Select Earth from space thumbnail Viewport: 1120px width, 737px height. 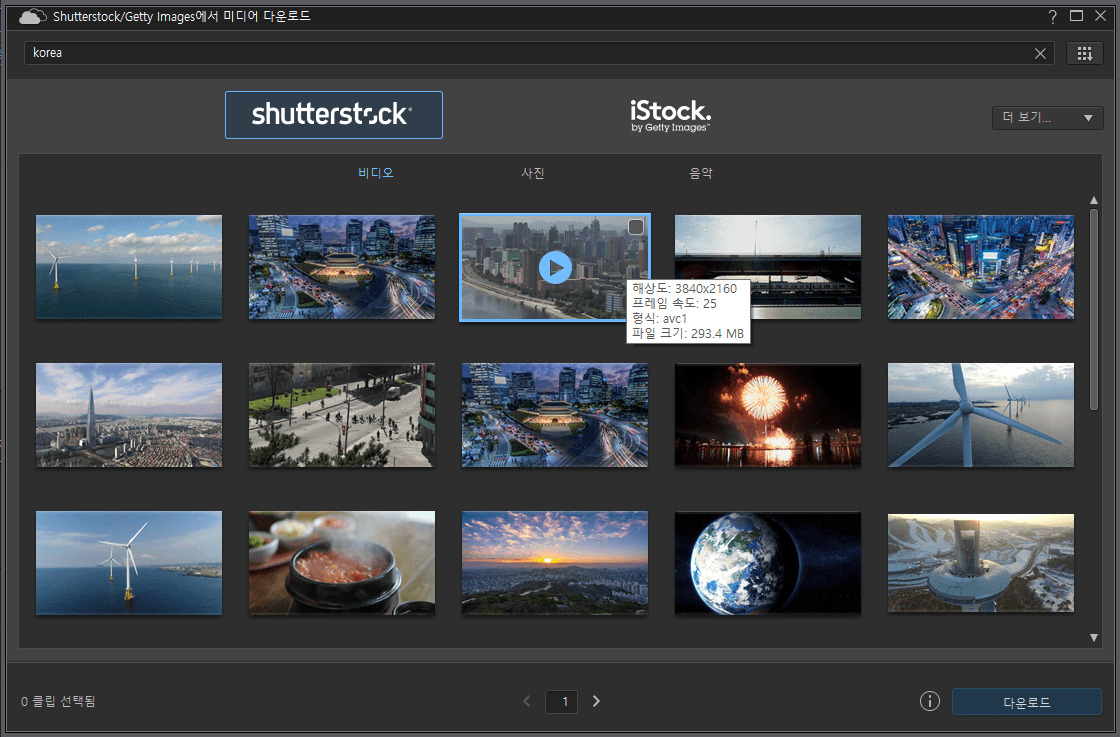point(768,563)
